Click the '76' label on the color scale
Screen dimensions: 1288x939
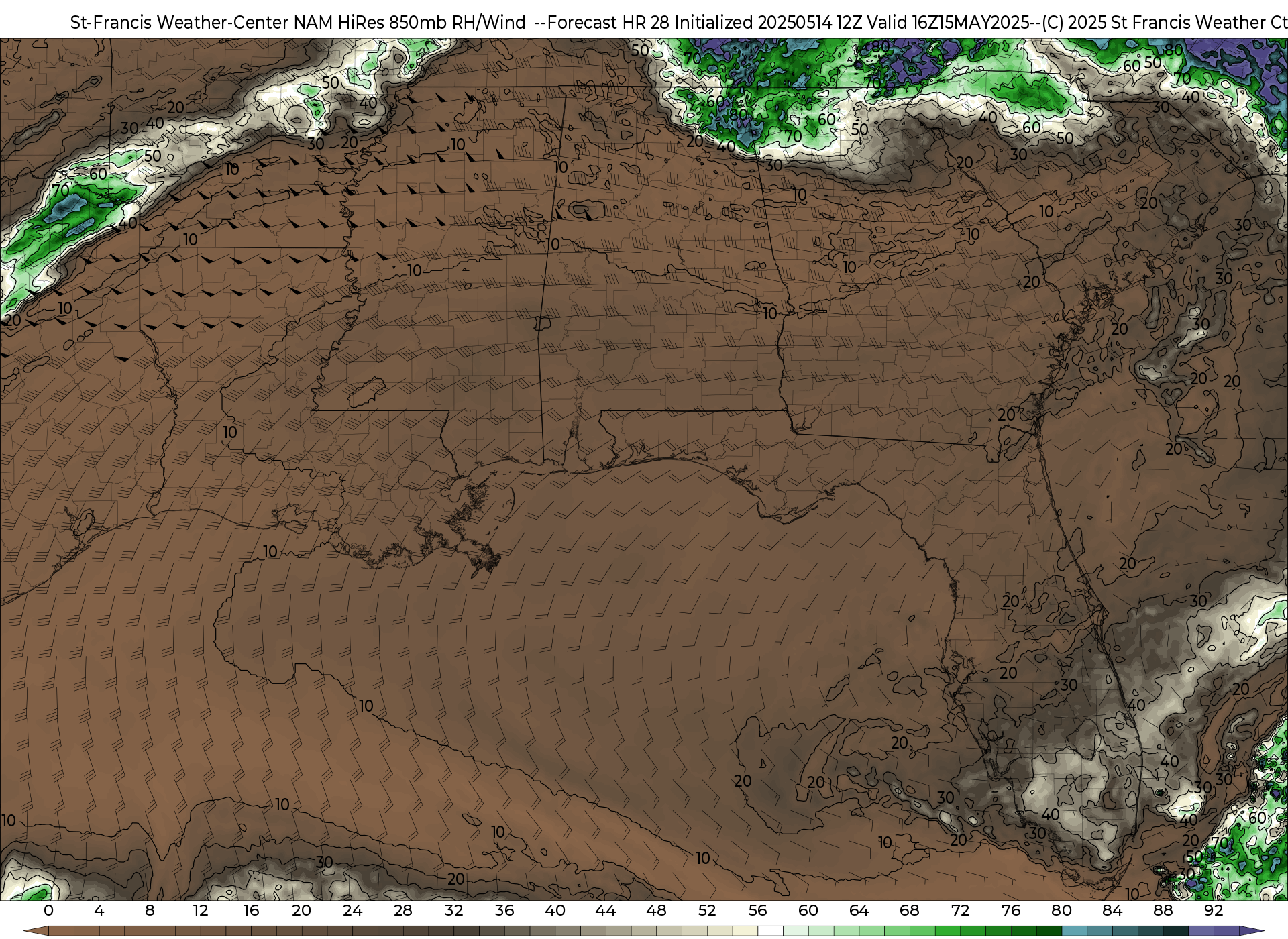point(1011,911)
